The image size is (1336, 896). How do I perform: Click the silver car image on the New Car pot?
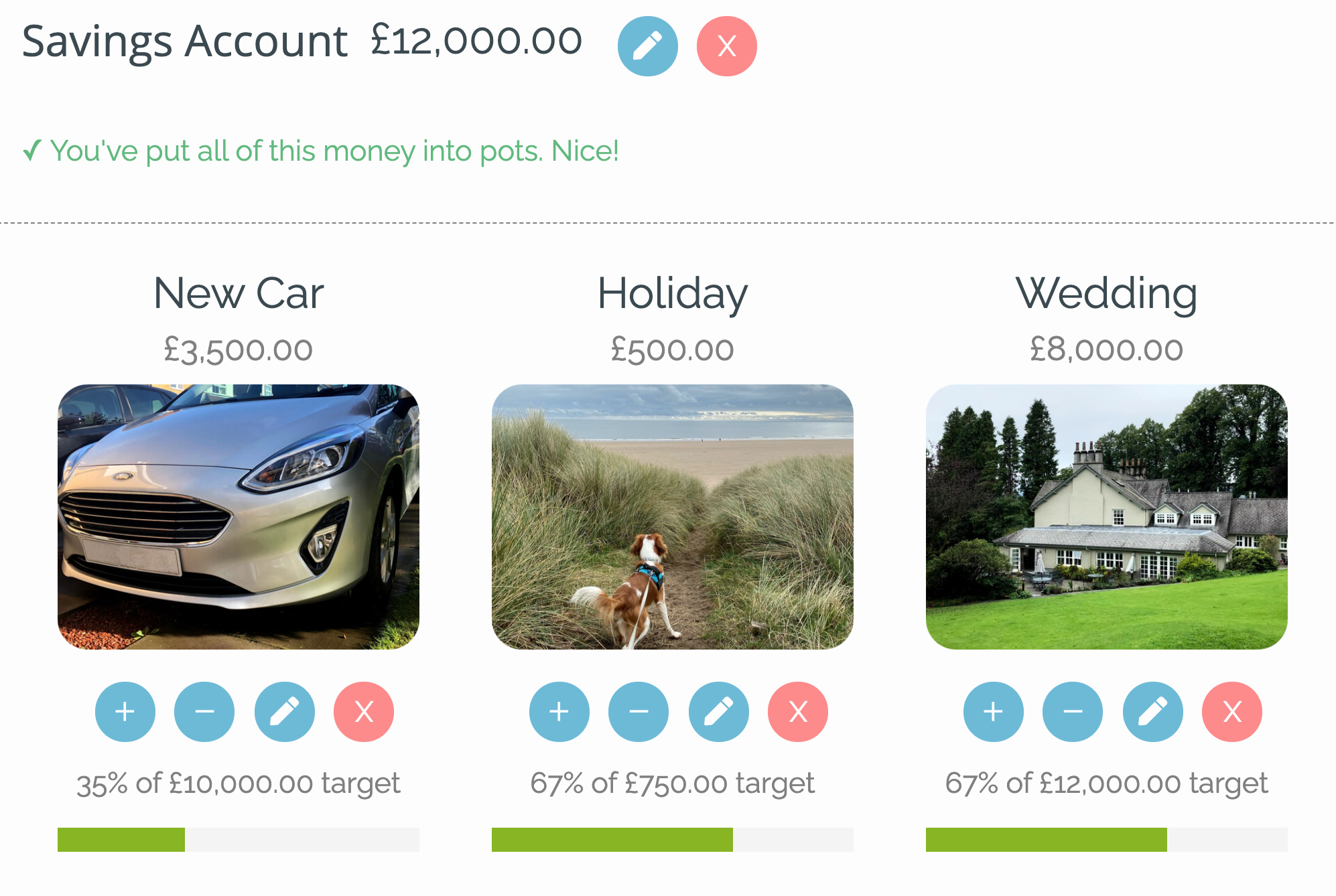[238, 516]
